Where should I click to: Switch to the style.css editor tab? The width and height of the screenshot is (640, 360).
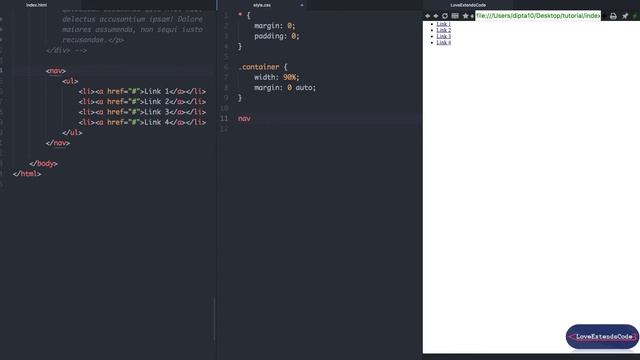tap(262, 5)
